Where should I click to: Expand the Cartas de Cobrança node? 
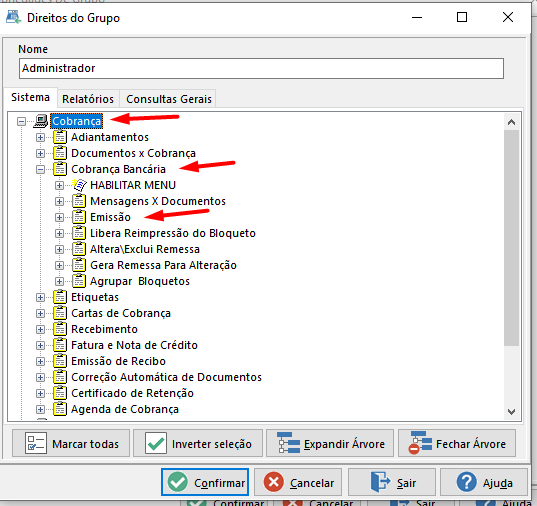(40, 313)
